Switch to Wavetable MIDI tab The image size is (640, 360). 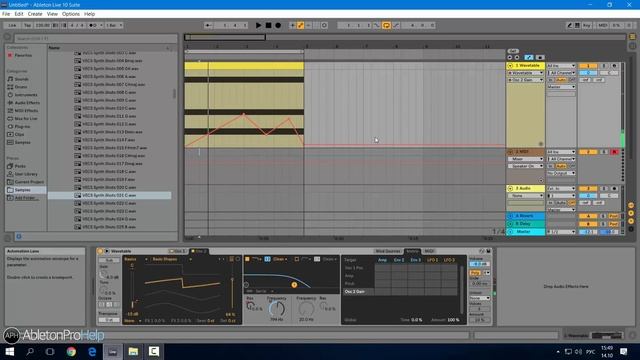point(429,251)
